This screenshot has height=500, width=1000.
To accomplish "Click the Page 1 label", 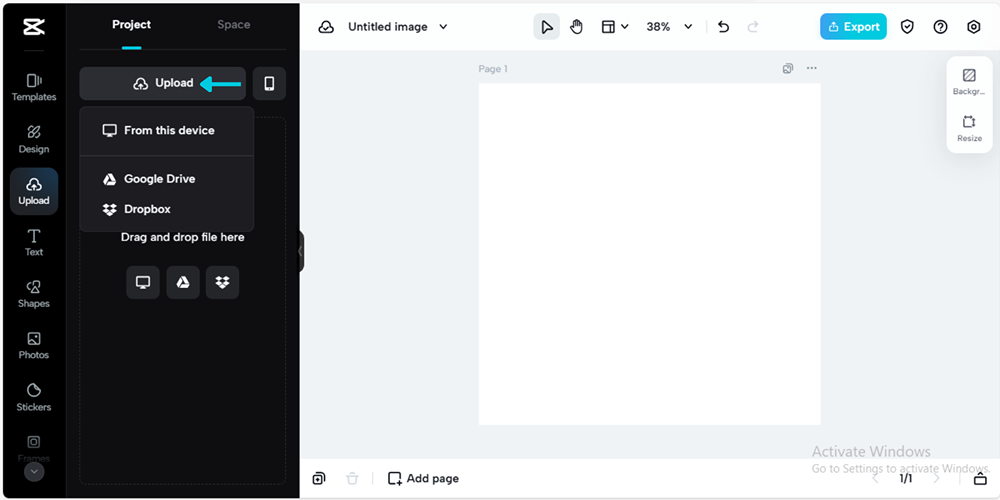I will (493, 69).
